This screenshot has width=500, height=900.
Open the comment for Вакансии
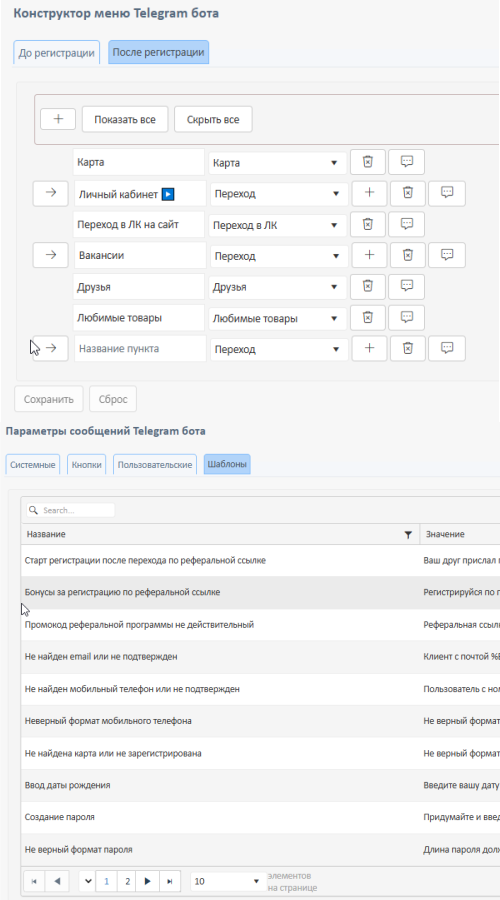click(447, 255)
